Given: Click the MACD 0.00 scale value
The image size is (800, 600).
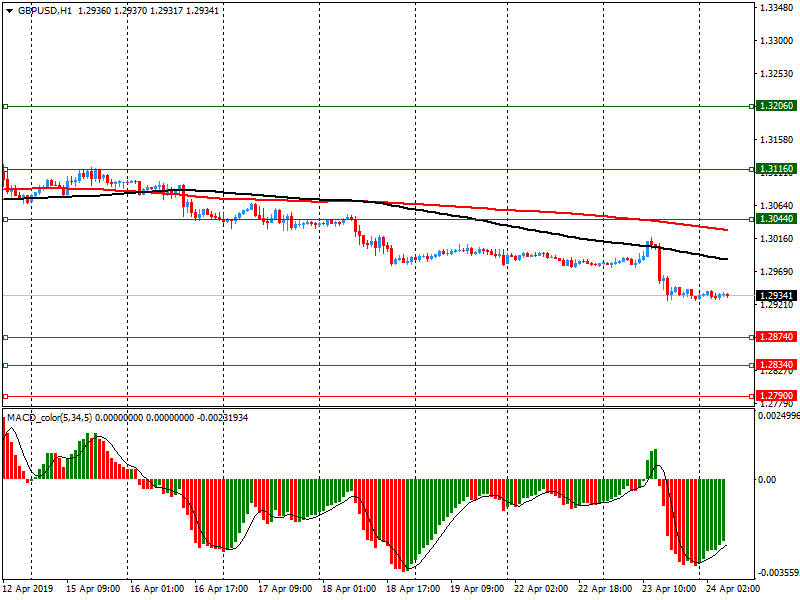Looking at the screenshot, I should pos(767,480).
